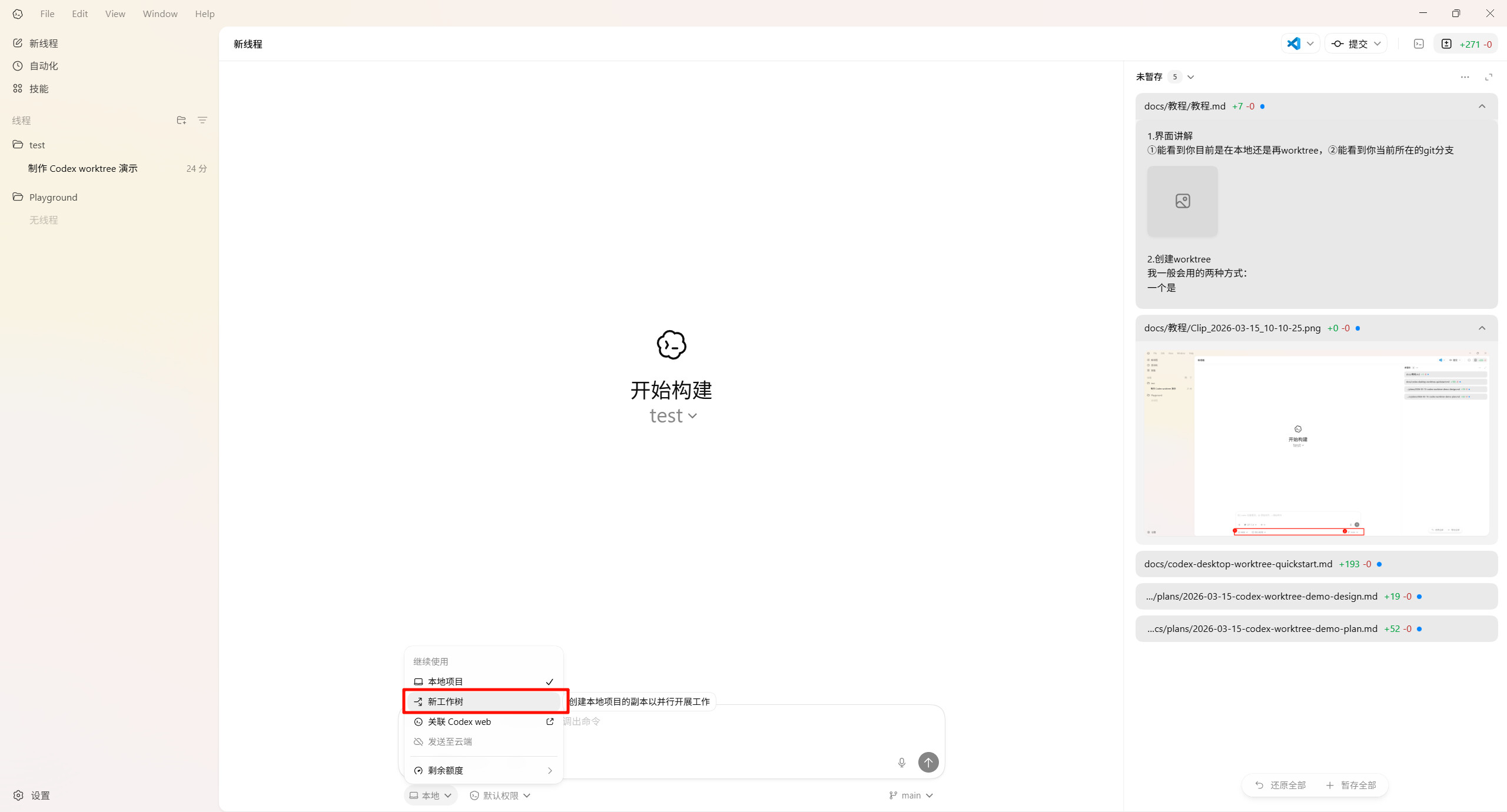This screenshot has height=812, width=1507.
Task: Expand the diff panel to fullscreen
Action: click(x=1489, y=77)
